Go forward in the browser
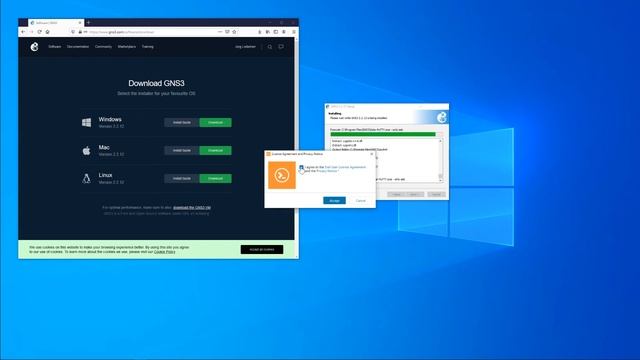 tap(31, 32)
